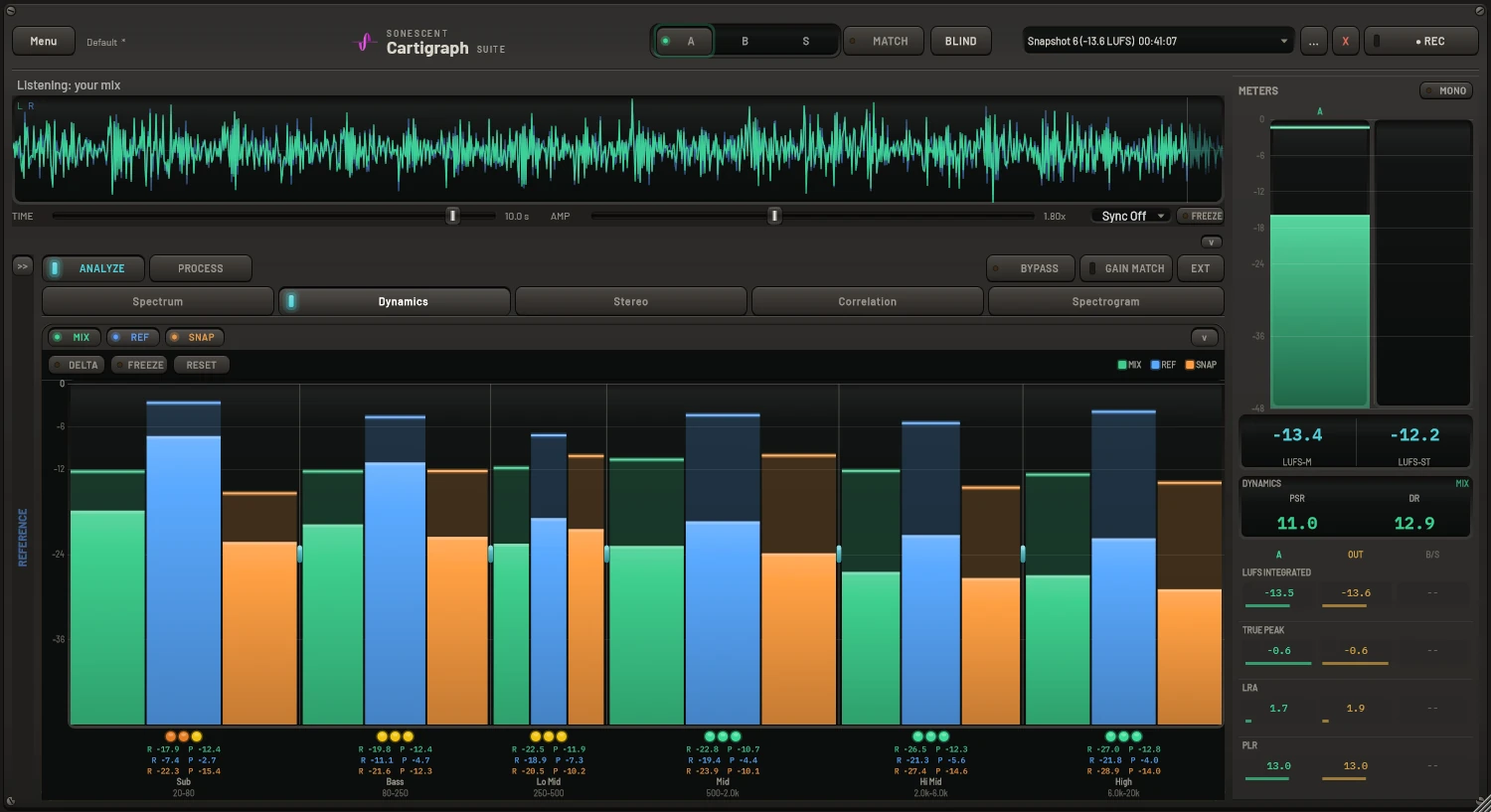This screenshot has height=812, width=1491.
Task: Delete the snapshot with the red X
Action: (x=1345, y=42)
